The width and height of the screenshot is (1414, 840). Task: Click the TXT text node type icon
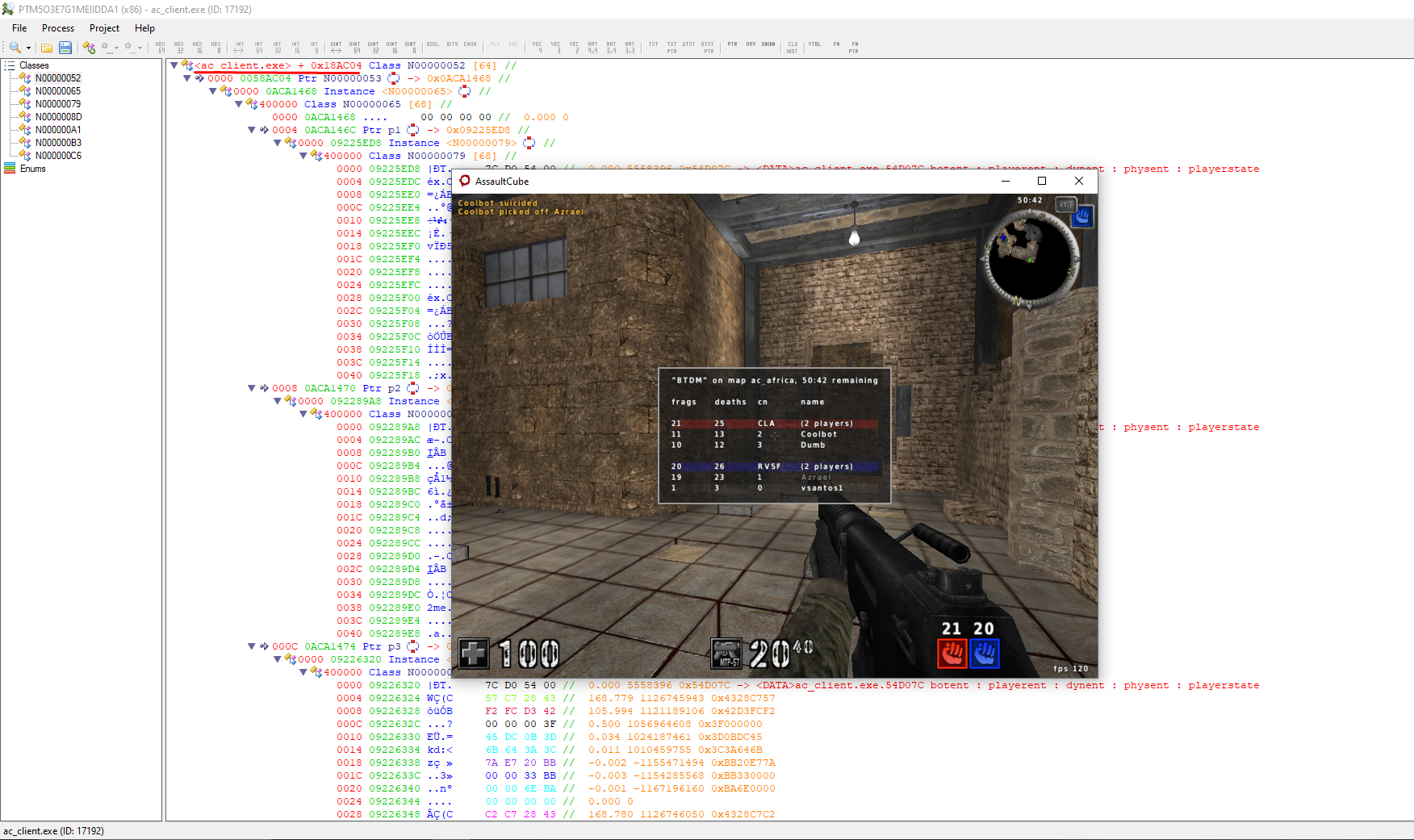point(653,45)
